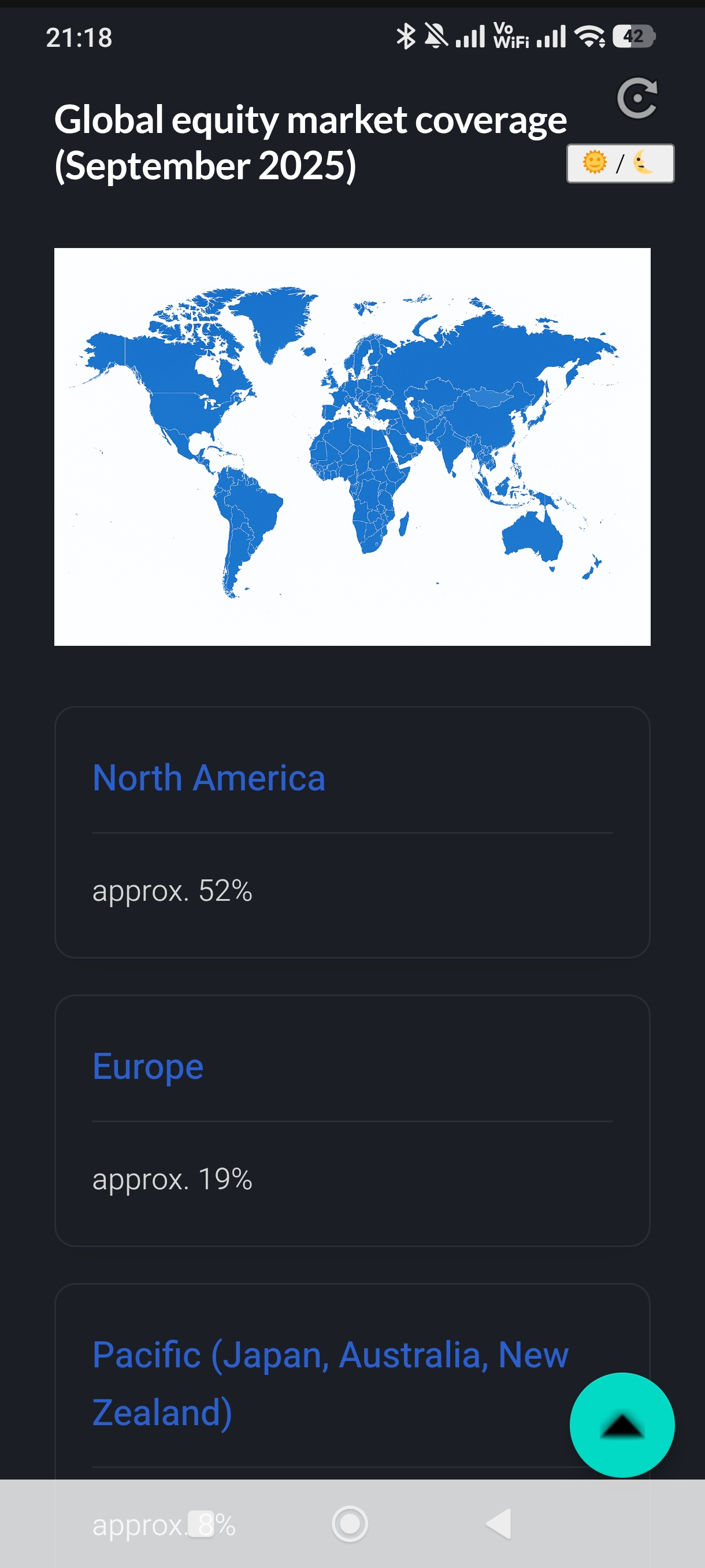Tap the 21:18 clock in status bar

[79, 38]
